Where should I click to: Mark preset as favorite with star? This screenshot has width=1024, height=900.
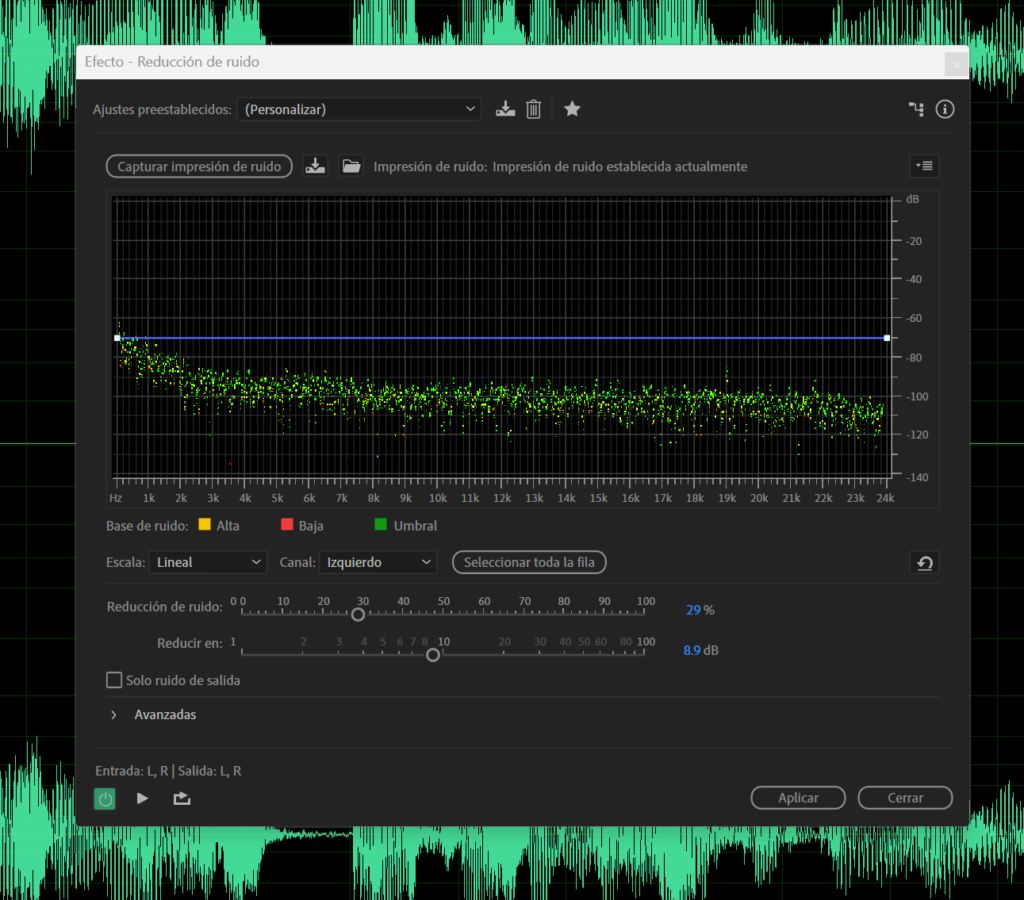click(572, 108)
